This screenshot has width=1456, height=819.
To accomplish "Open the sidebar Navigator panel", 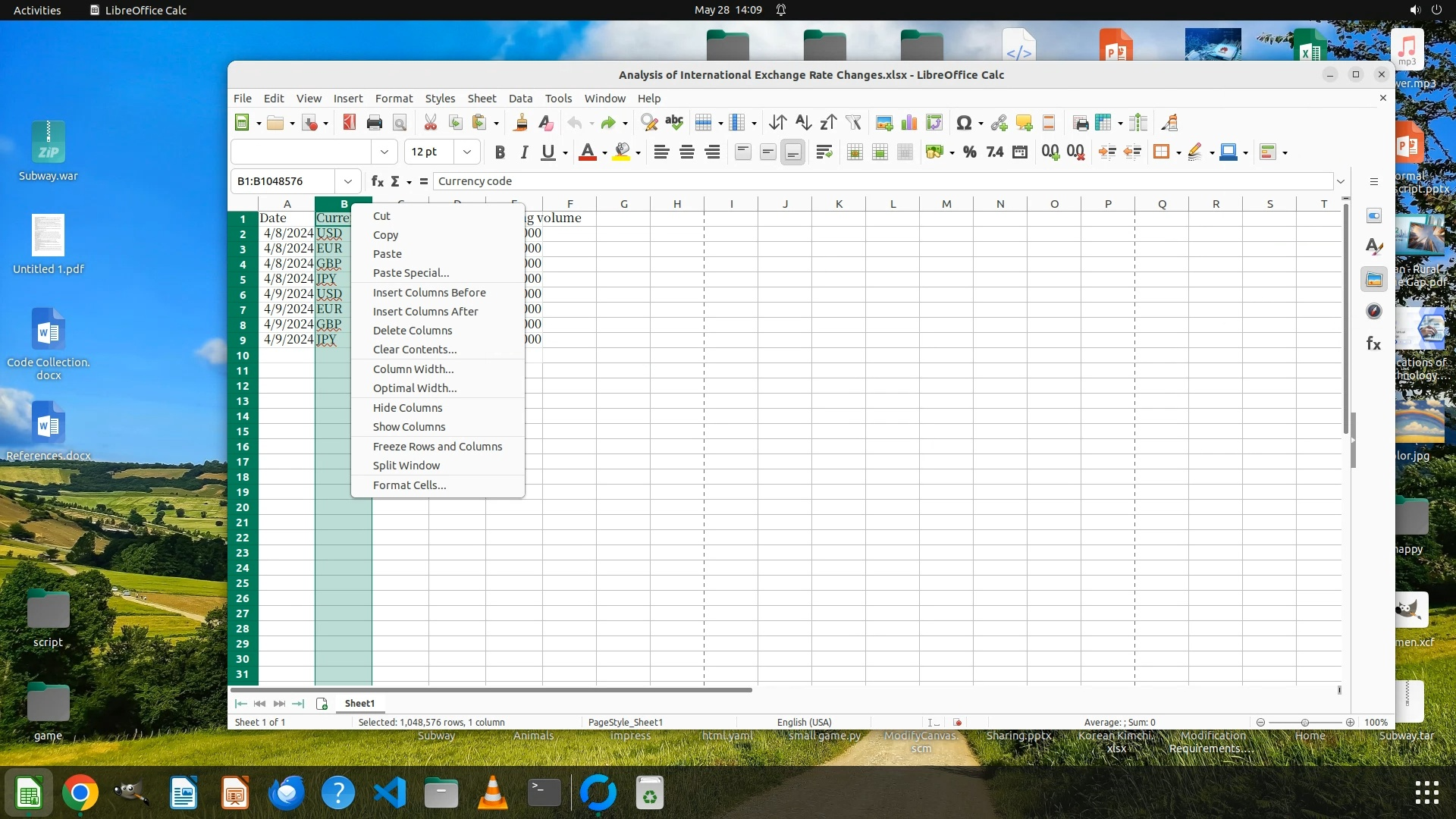I will [x=1373, y=312].
